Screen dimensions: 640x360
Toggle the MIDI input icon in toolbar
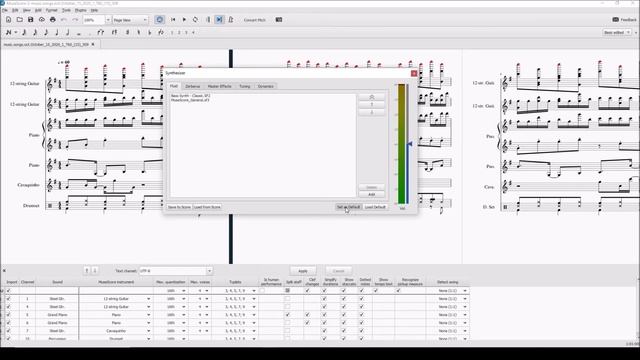160,20
